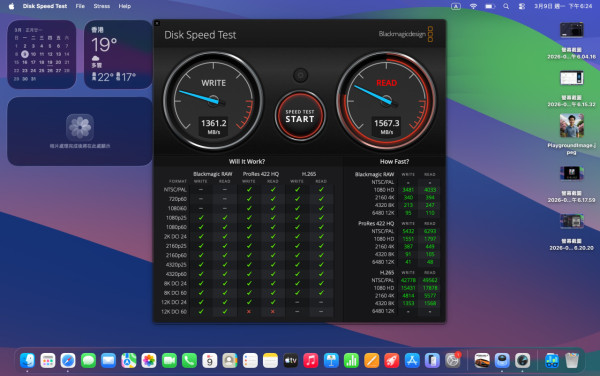Click the date and time in menu bar

(563, 6)
